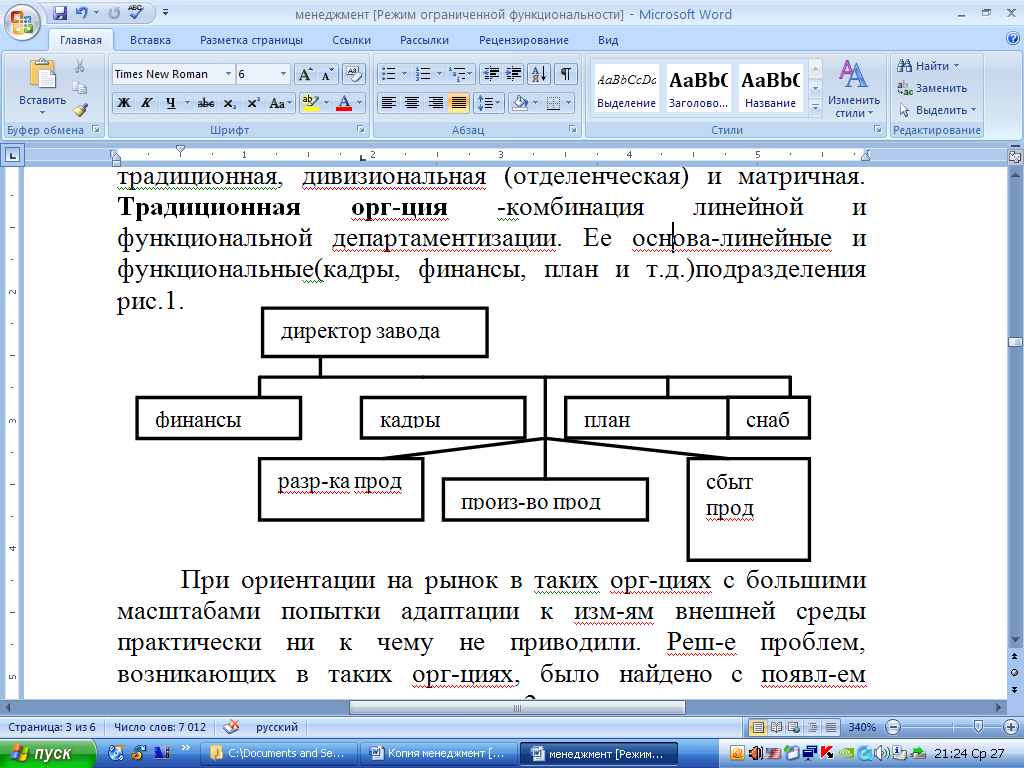1024x768 pixels.
Task: Click Выделить (Select) button
Action: [x=936, y=110]
